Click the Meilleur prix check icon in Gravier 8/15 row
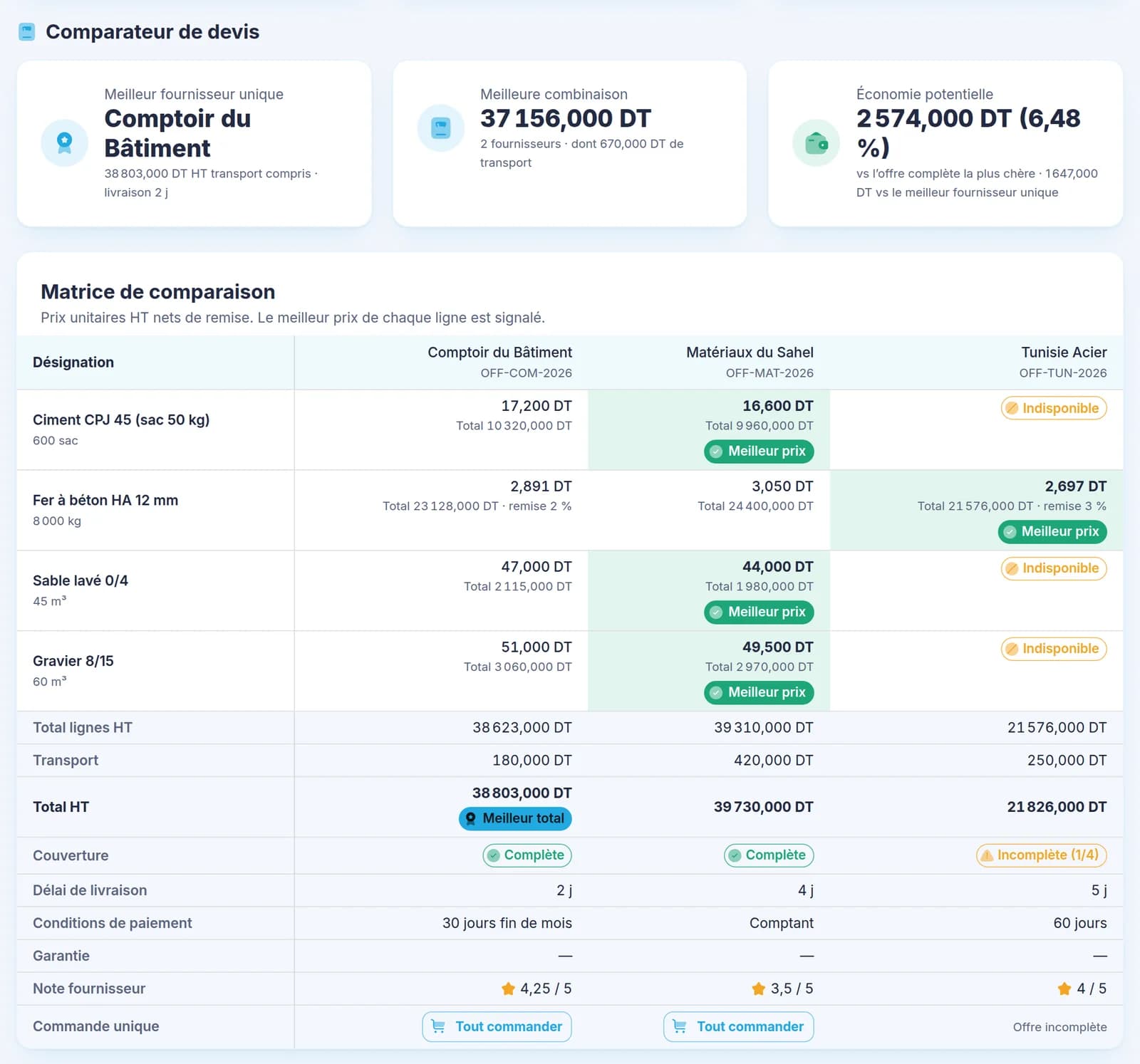The height and width of the screenshot is (1064, 1140). [x=716, y=693]
